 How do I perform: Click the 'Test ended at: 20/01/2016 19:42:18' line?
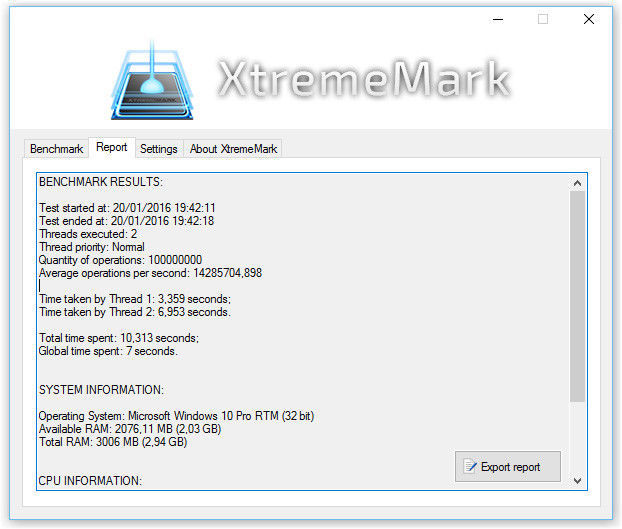click(126, 221)
